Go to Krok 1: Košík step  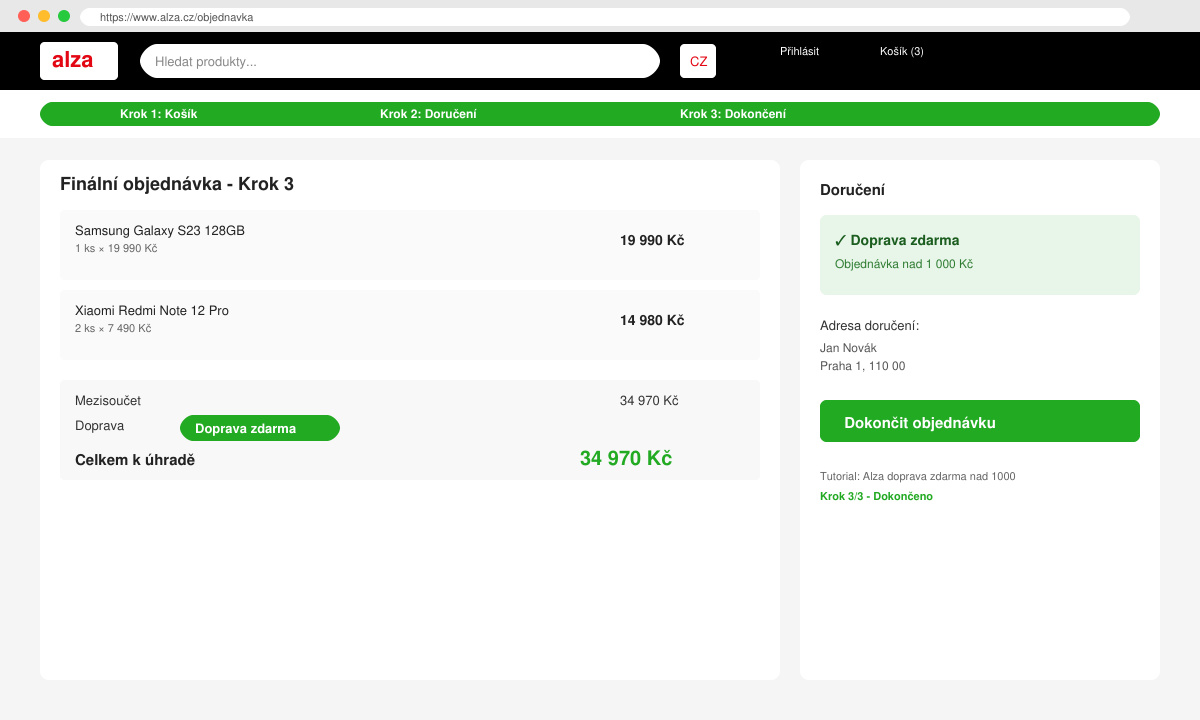[158, 114]
